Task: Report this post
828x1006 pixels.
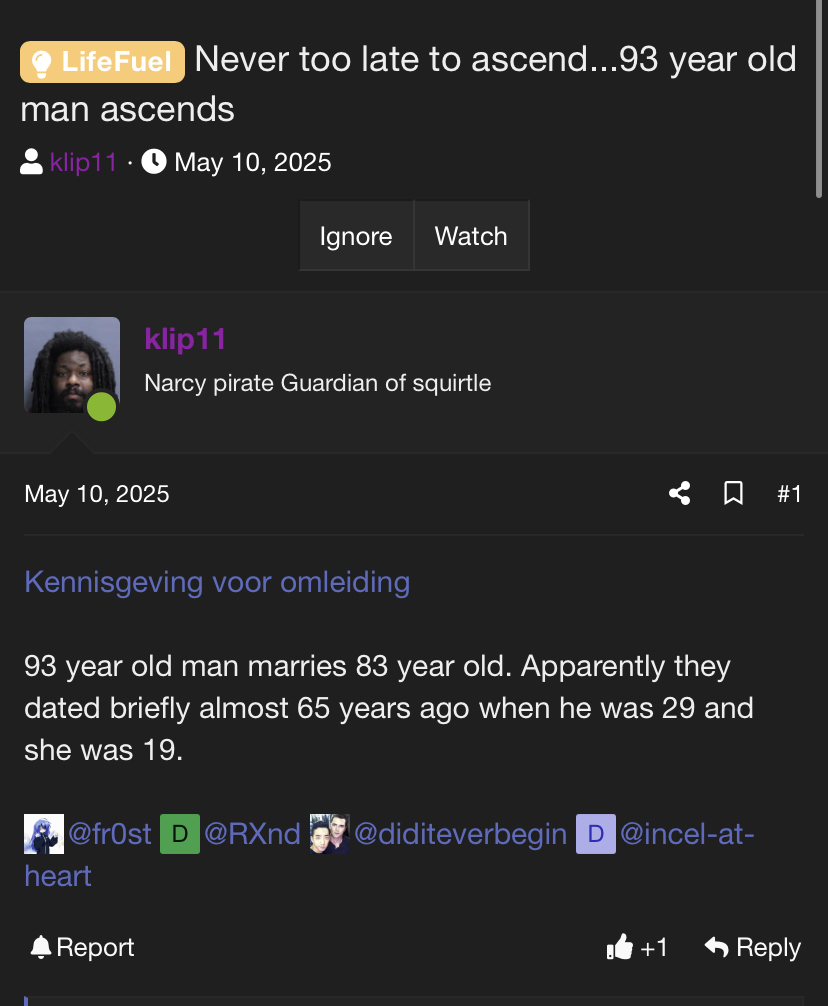Action: [x=82, y=948]
